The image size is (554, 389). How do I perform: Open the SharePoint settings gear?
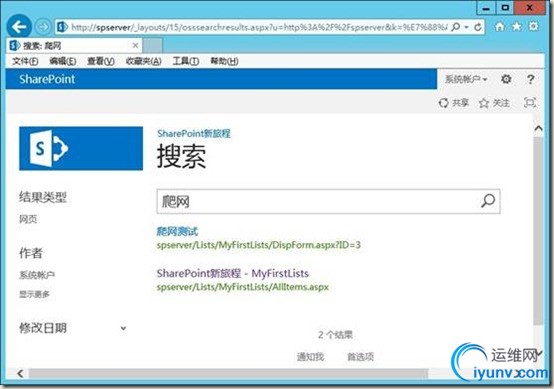(506, 79)
